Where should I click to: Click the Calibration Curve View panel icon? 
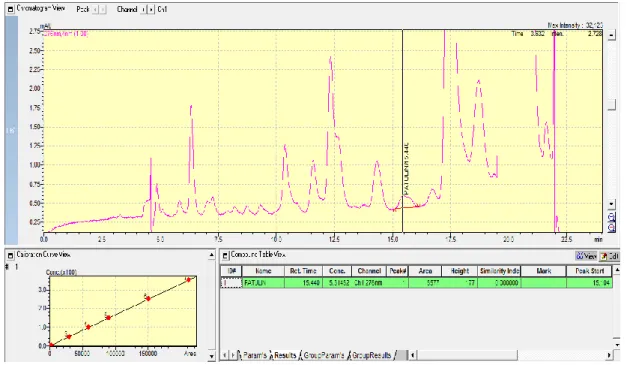[10, 255]
